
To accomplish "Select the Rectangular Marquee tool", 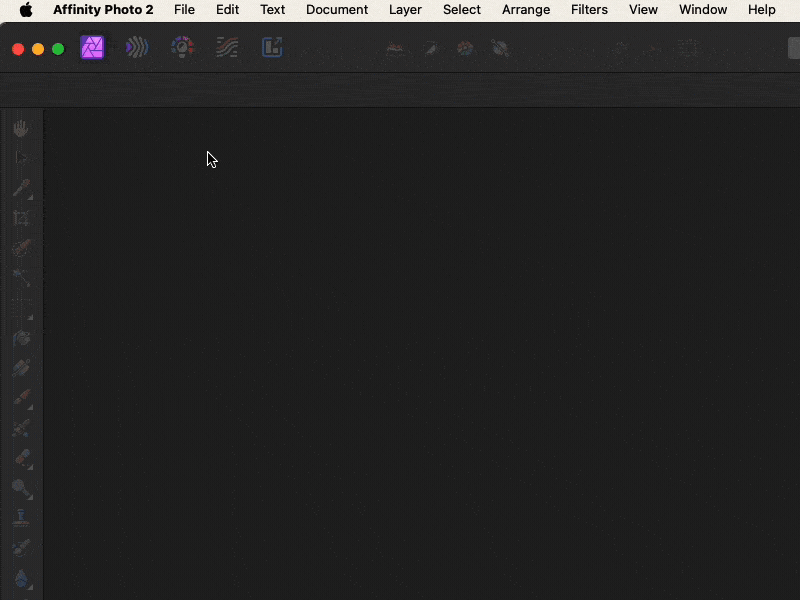I will [x=21, y=308].
